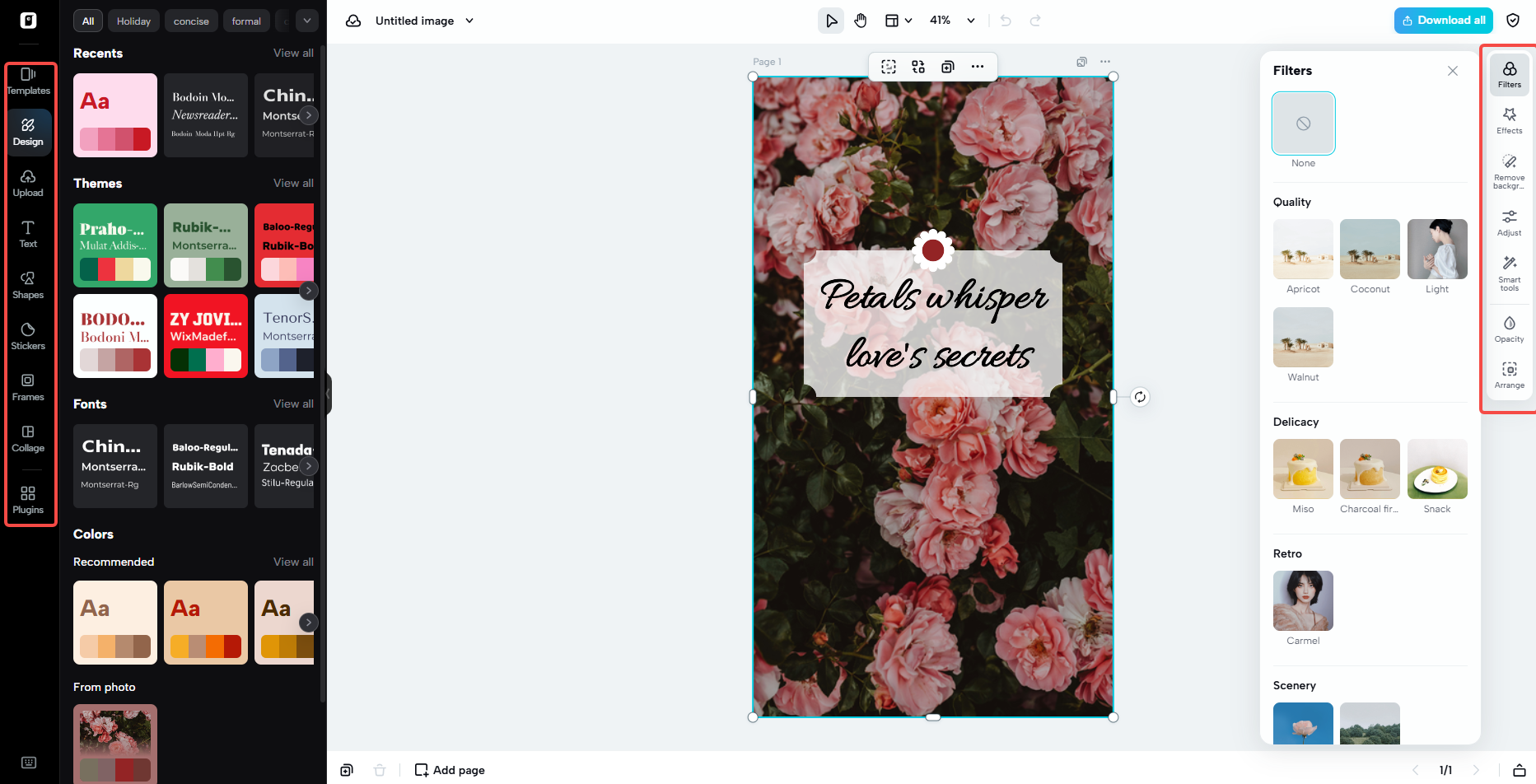Open the Upload panel
Screen dimensions: 1536x784
(x=28, y=184)
